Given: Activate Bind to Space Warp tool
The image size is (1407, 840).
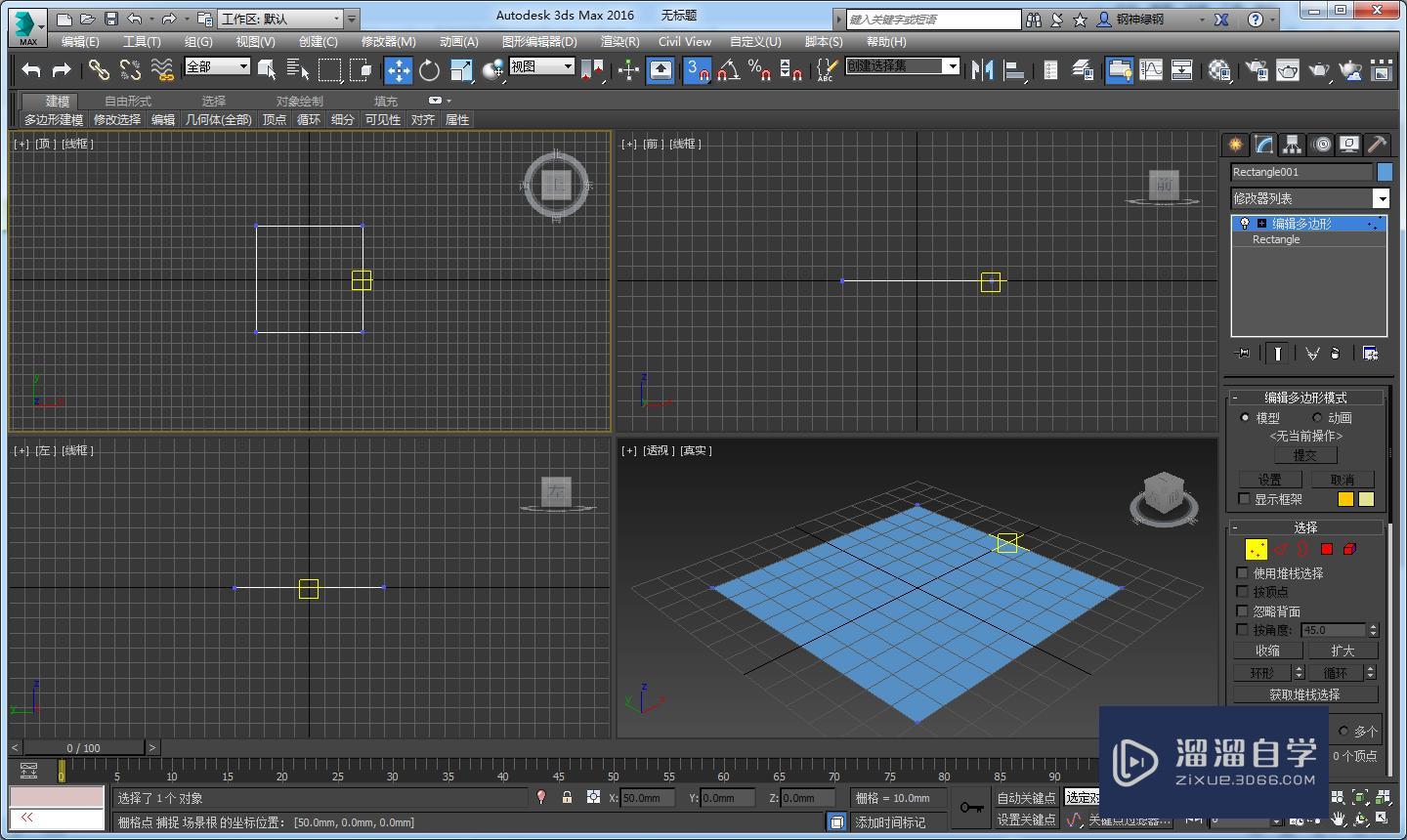Looking at the screenshot, I should tap(162, 69).
